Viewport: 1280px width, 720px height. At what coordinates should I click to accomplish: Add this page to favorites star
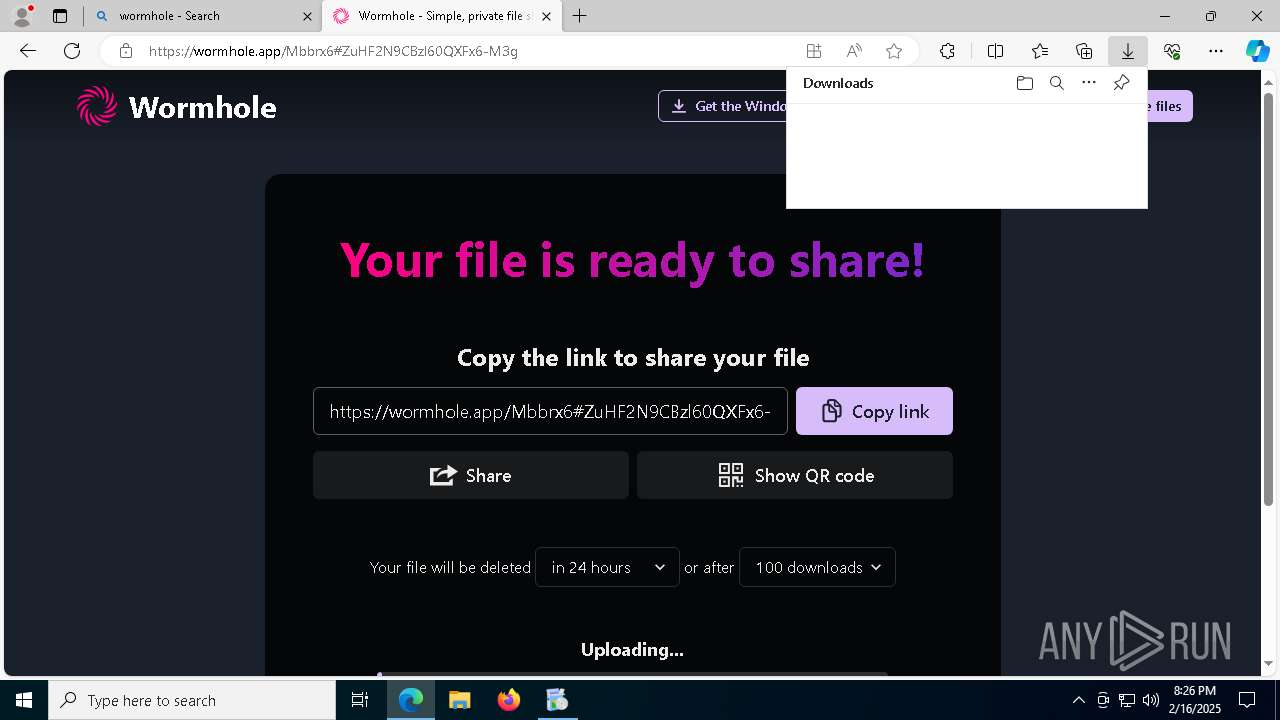(894, 51)
